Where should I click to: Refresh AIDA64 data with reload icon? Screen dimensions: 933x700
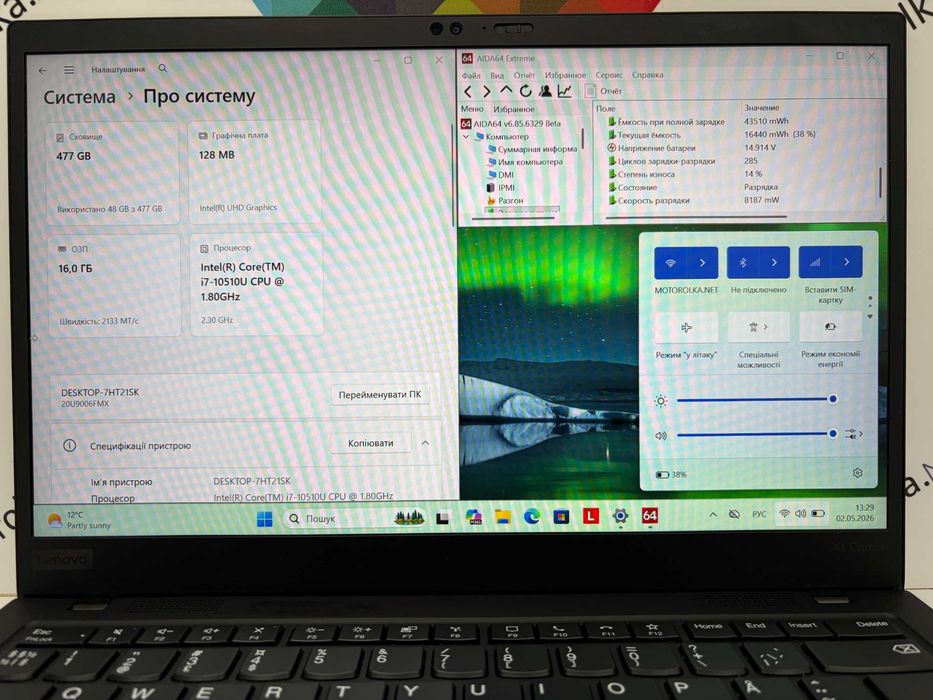(x=525, y=91)
